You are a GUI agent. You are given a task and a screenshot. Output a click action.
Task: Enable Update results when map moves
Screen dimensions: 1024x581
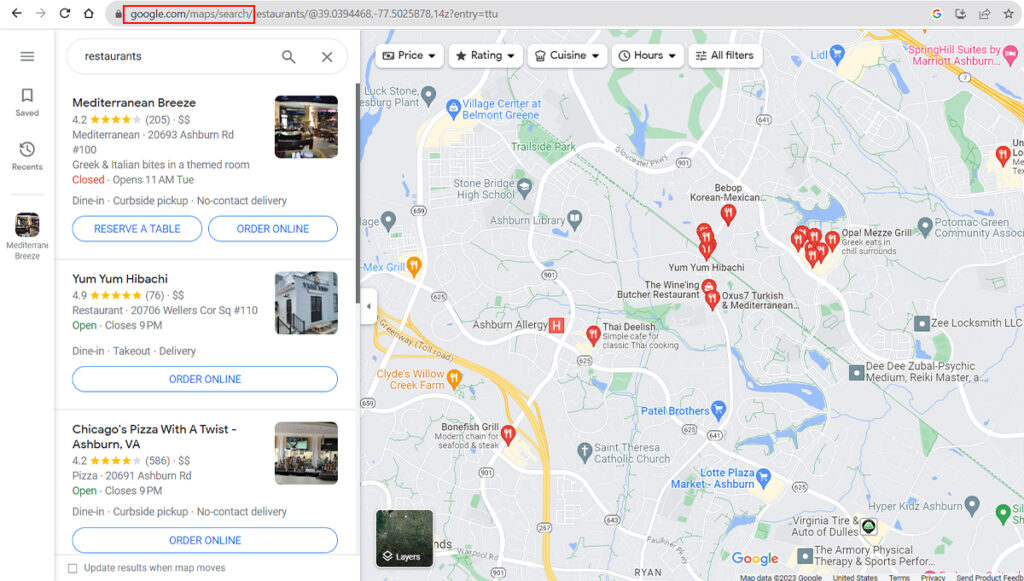point(72,567)
